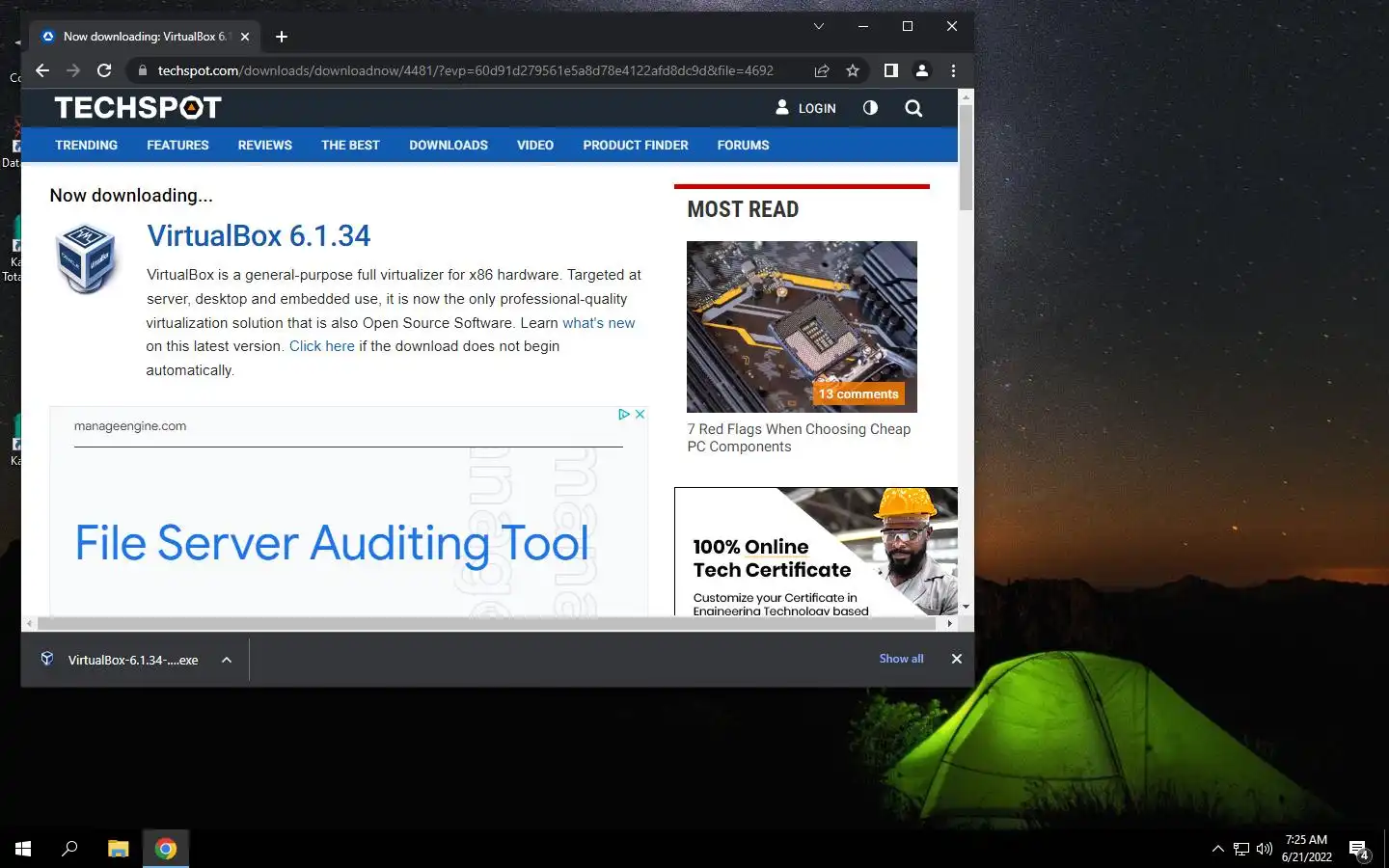Bookmark this page with the star icon

coord(853,70)
